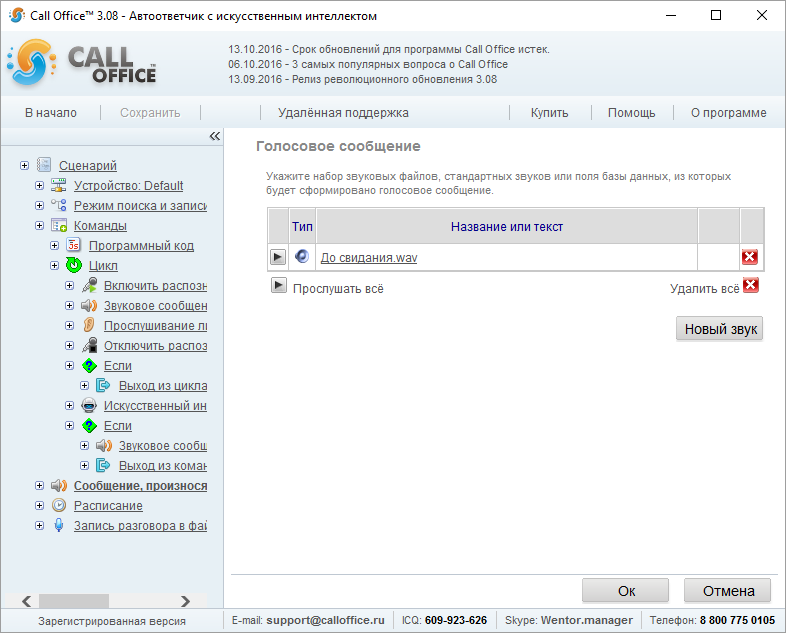The width and height of the screenshot is (786, 633).
Task: Click the tree panel scroll right arrow
Action: [x=185, y=600]
